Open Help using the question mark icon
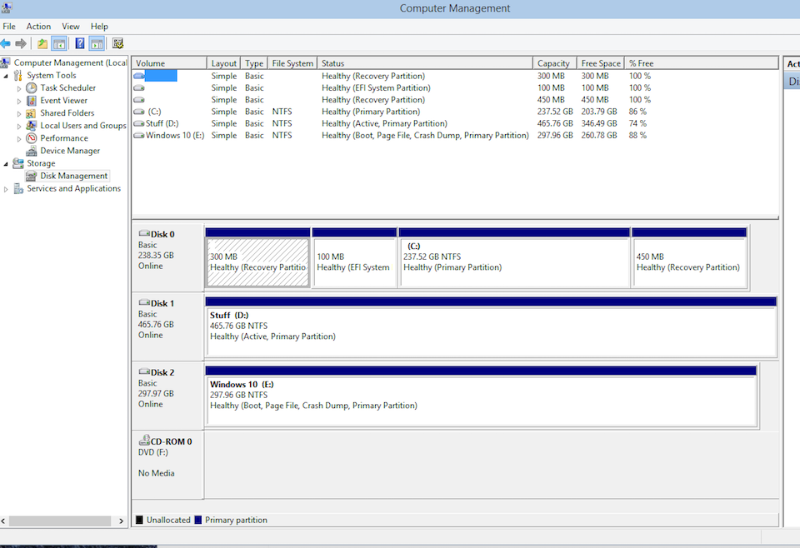 (x=78, y=43)
